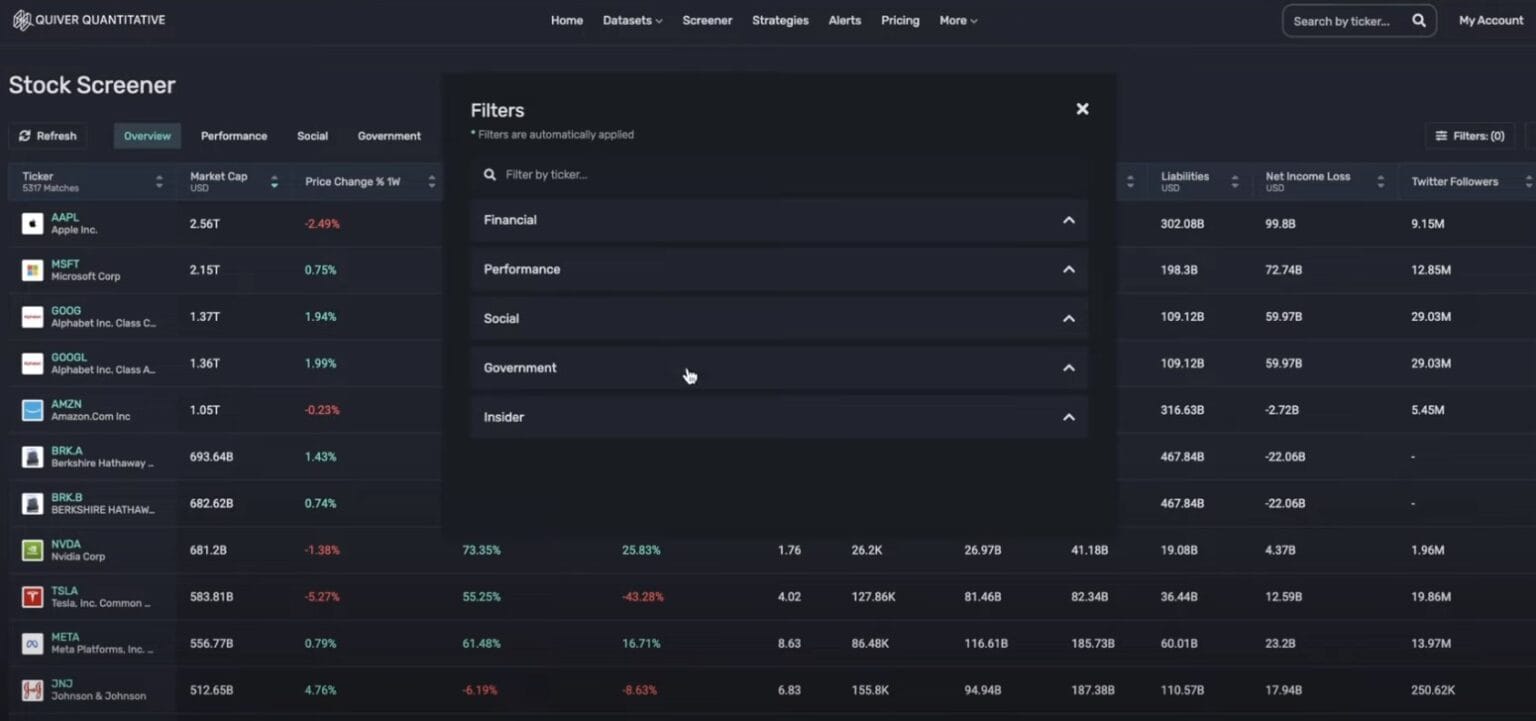The height and width of the screenshot is (721, 1536).
Task: Open the GOOG ticker link
Action: pyautogui.click(x=65, y=310)
